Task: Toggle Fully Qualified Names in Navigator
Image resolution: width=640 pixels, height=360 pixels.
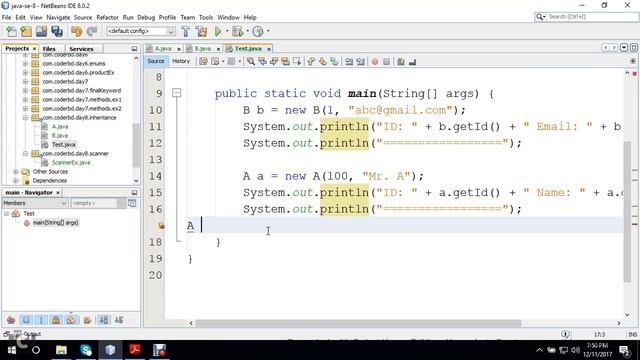Action: point(87,320)
